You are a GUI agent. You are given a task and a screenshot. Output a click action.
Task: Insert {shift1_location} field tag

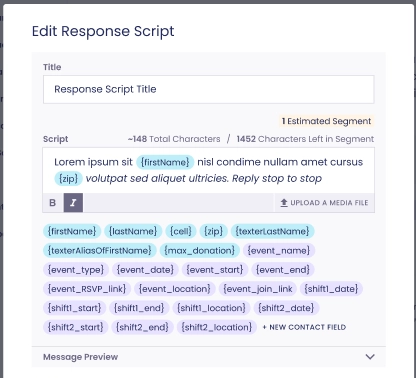[211, 308]
